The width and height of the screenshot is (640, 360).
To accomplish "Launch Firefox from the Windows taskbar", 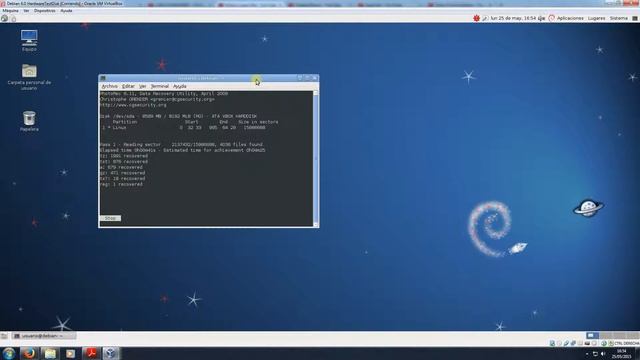I will 29,353.
